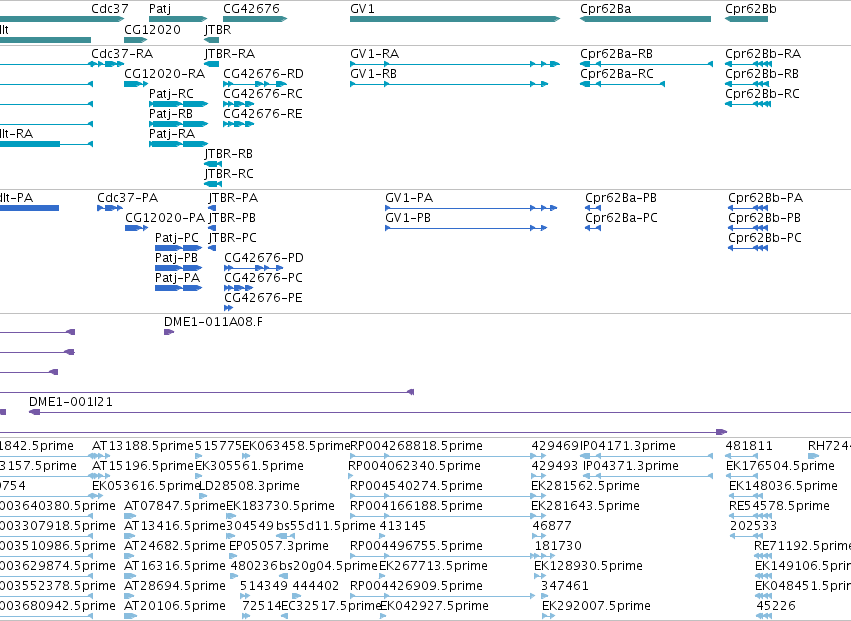The height and width of the screenshot is (621, 851).
Task: Click the JTBR gene label
Action: [218, 29]
